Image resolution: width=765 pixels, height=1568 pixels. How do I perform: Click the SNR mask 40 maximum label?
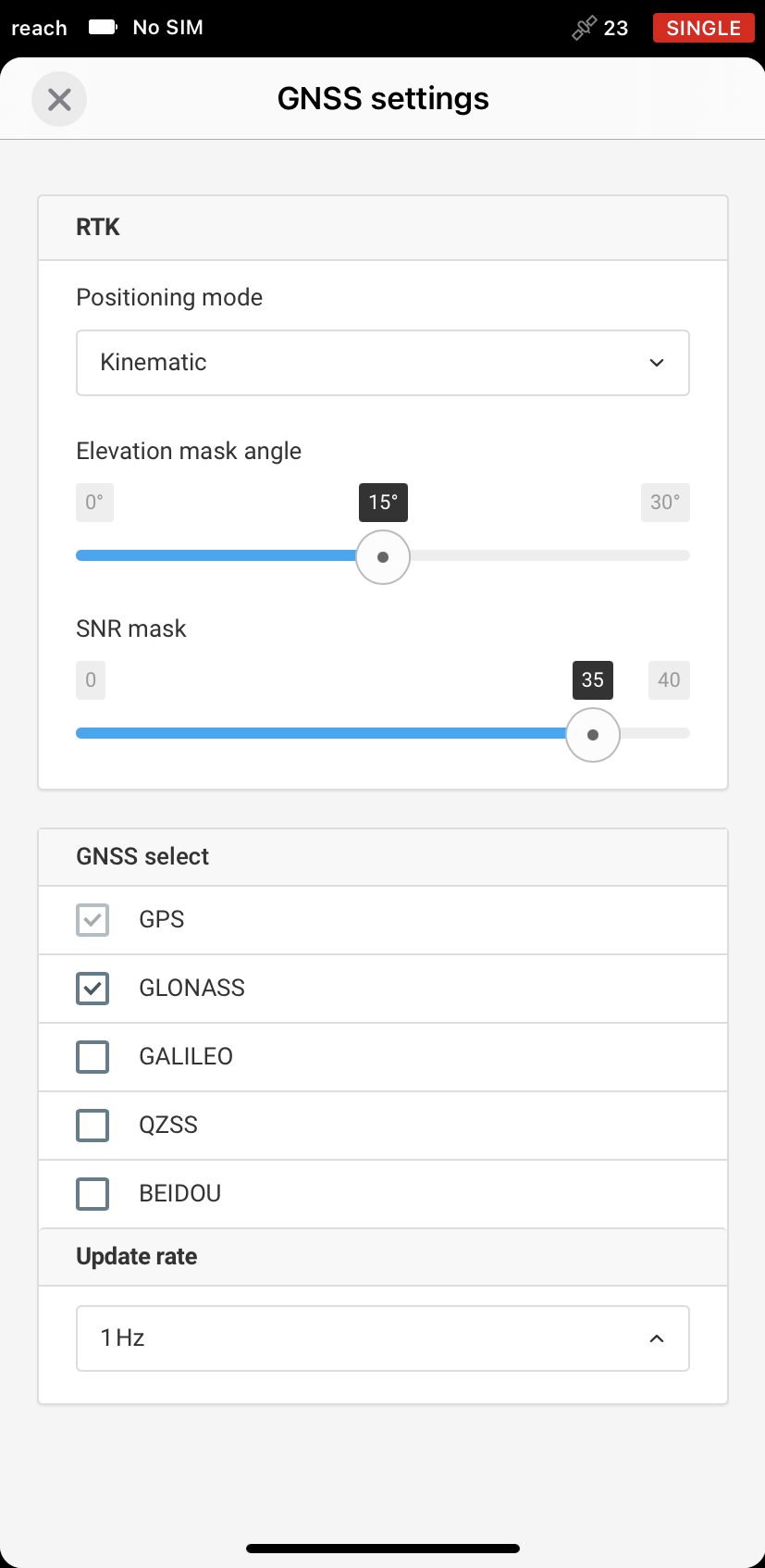click(x=669, y=680)
